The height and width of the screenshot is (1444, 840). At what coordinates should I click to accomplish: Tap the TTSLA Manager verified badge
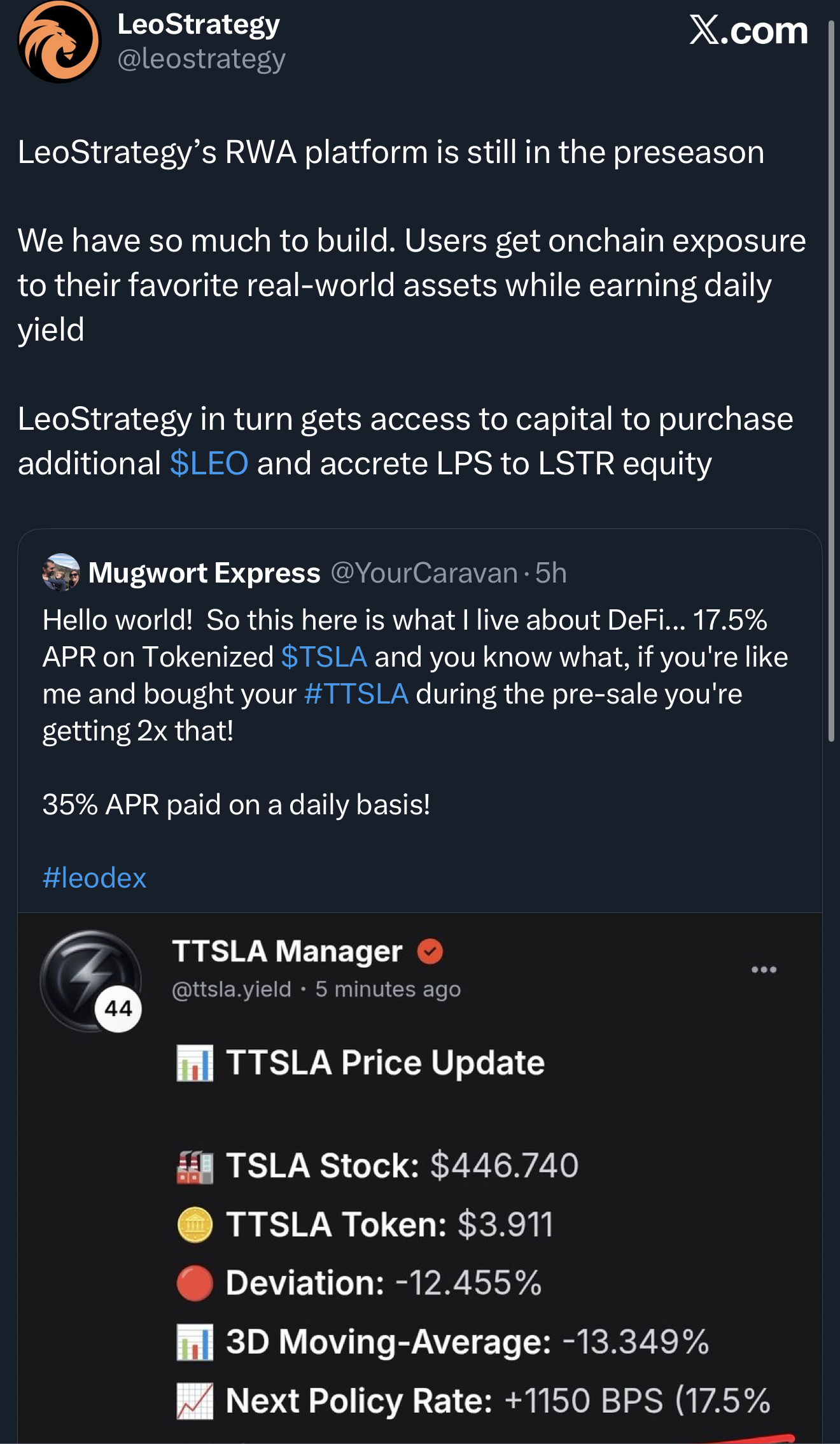click(x=430, y=951)
